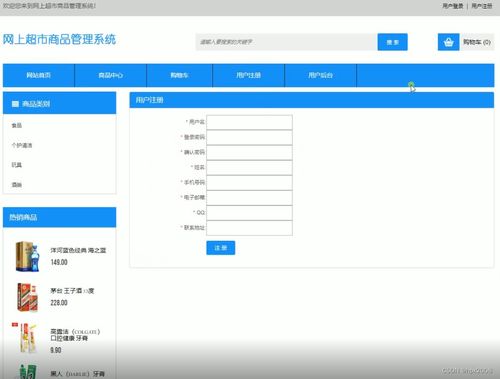The width and height of the screenshot is (500, 379).
Task: Click the 确认密码 input field
Action: click(249, 153)
